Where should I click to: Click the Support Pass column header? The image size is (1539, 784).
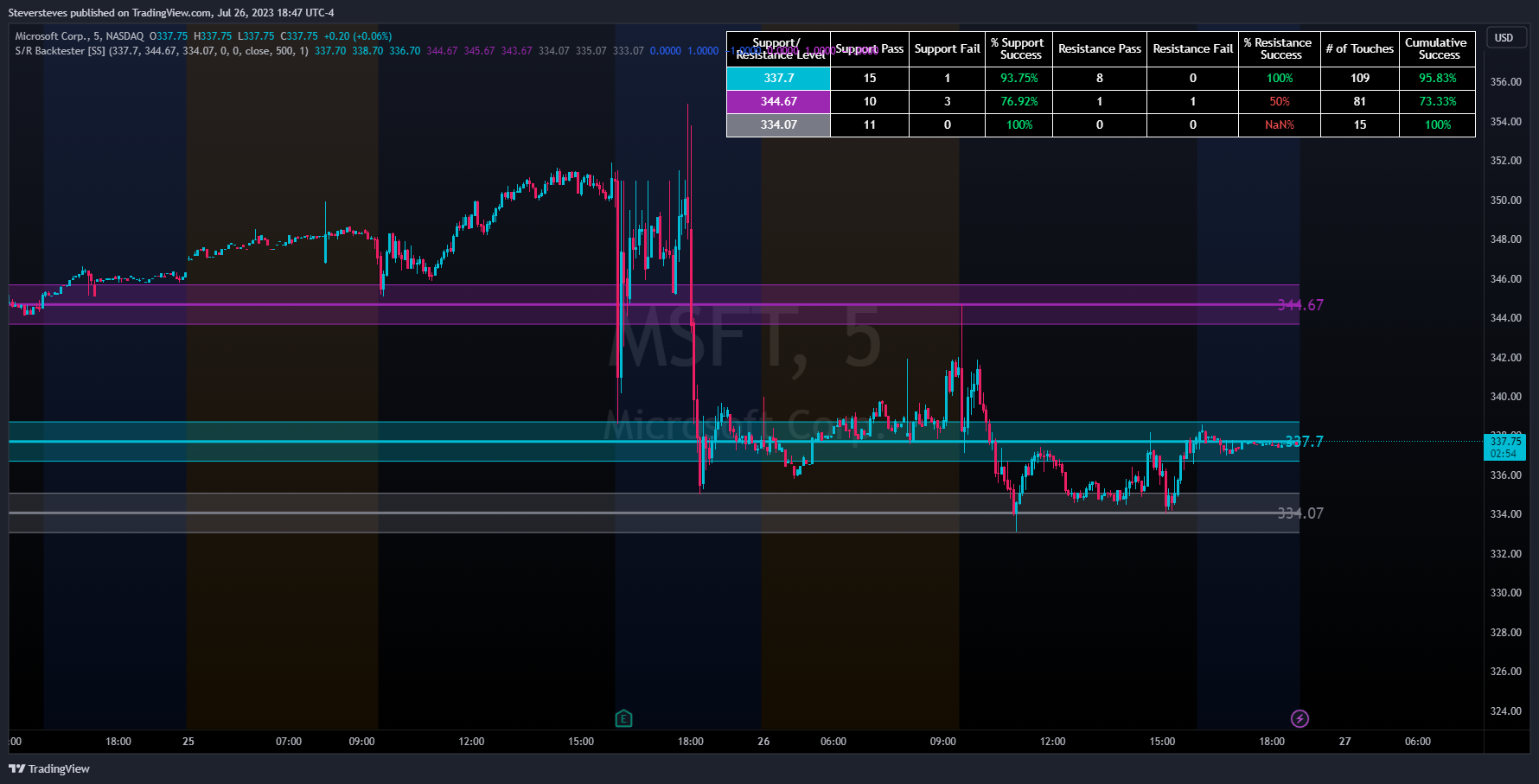tap(870, 49)
